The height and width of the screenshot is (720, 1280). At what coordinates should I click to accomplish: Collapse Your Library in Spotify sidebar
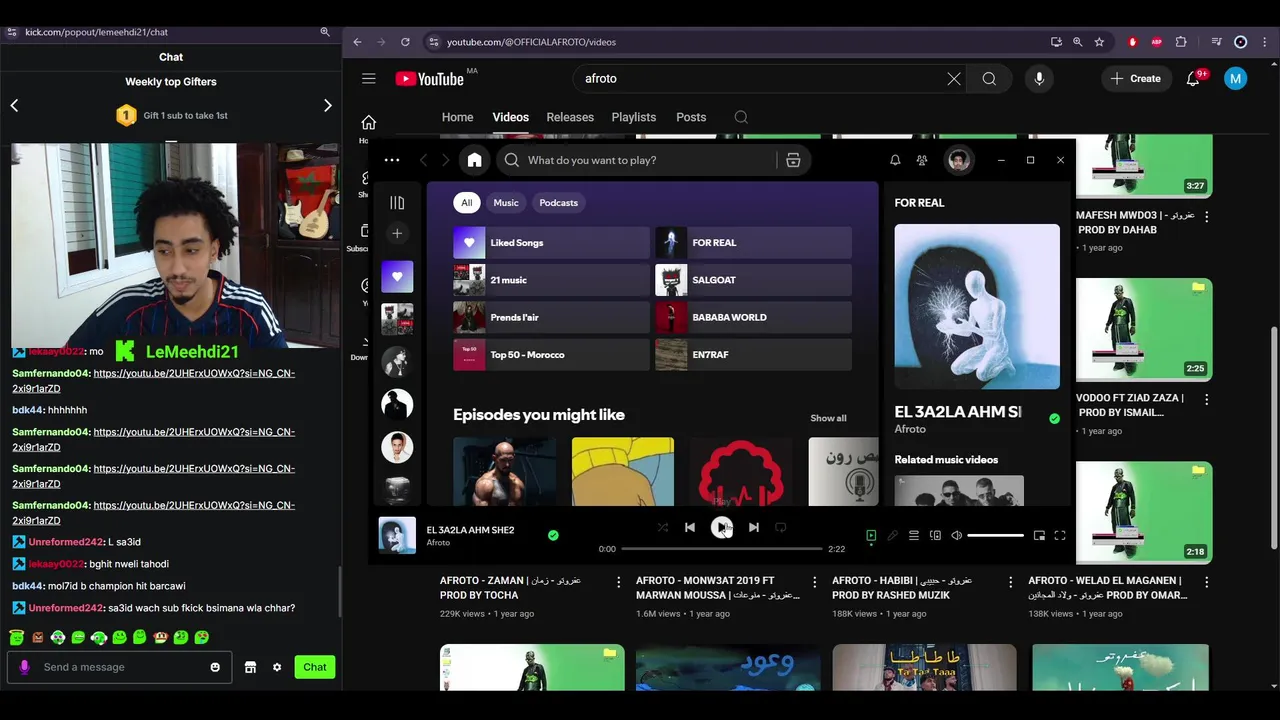click(x=397, y=203)
